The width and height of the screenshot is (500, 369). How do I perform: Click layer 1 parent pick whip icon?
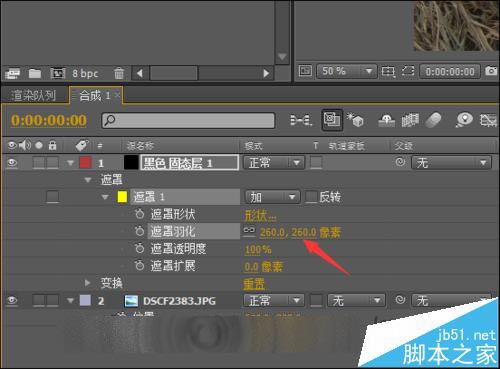point(400,162)
